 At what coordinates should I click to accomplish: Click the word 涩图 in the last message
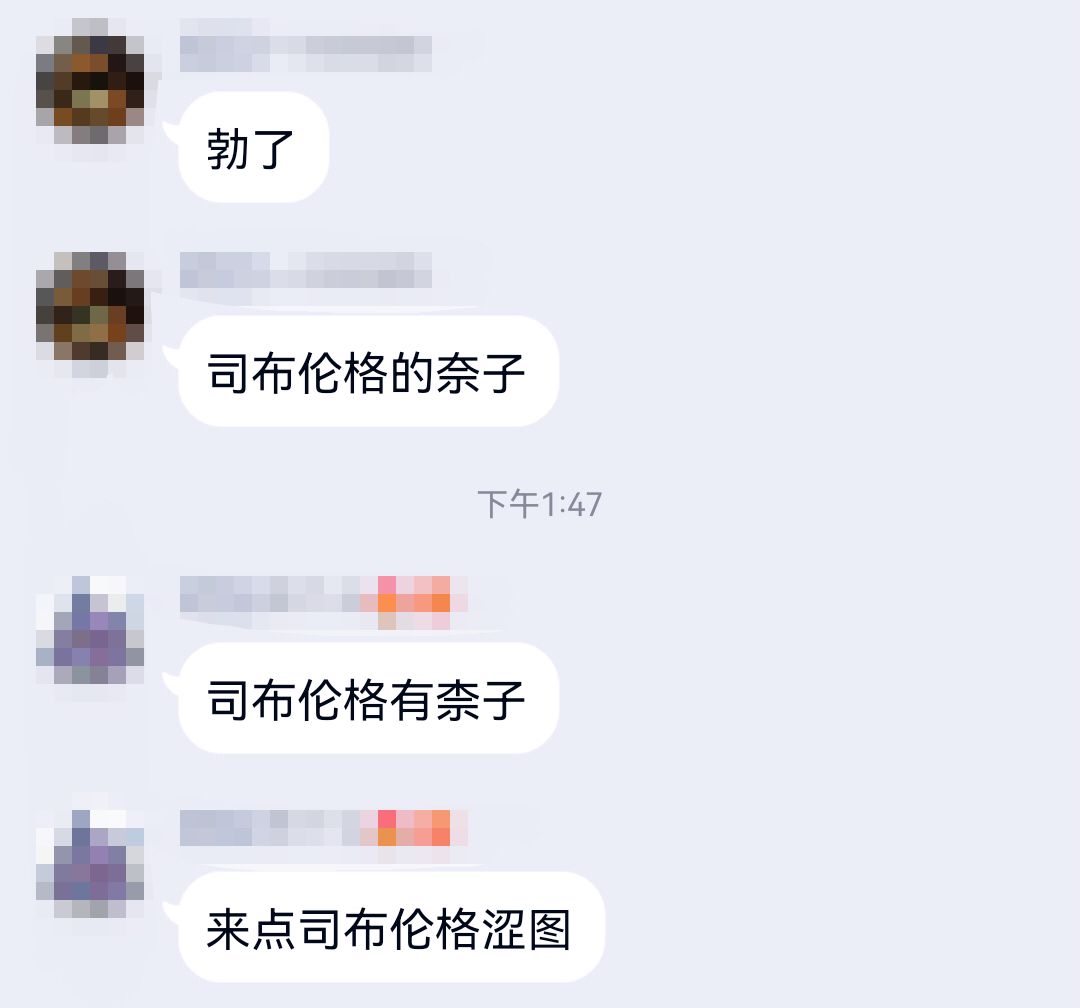point(527,929)
